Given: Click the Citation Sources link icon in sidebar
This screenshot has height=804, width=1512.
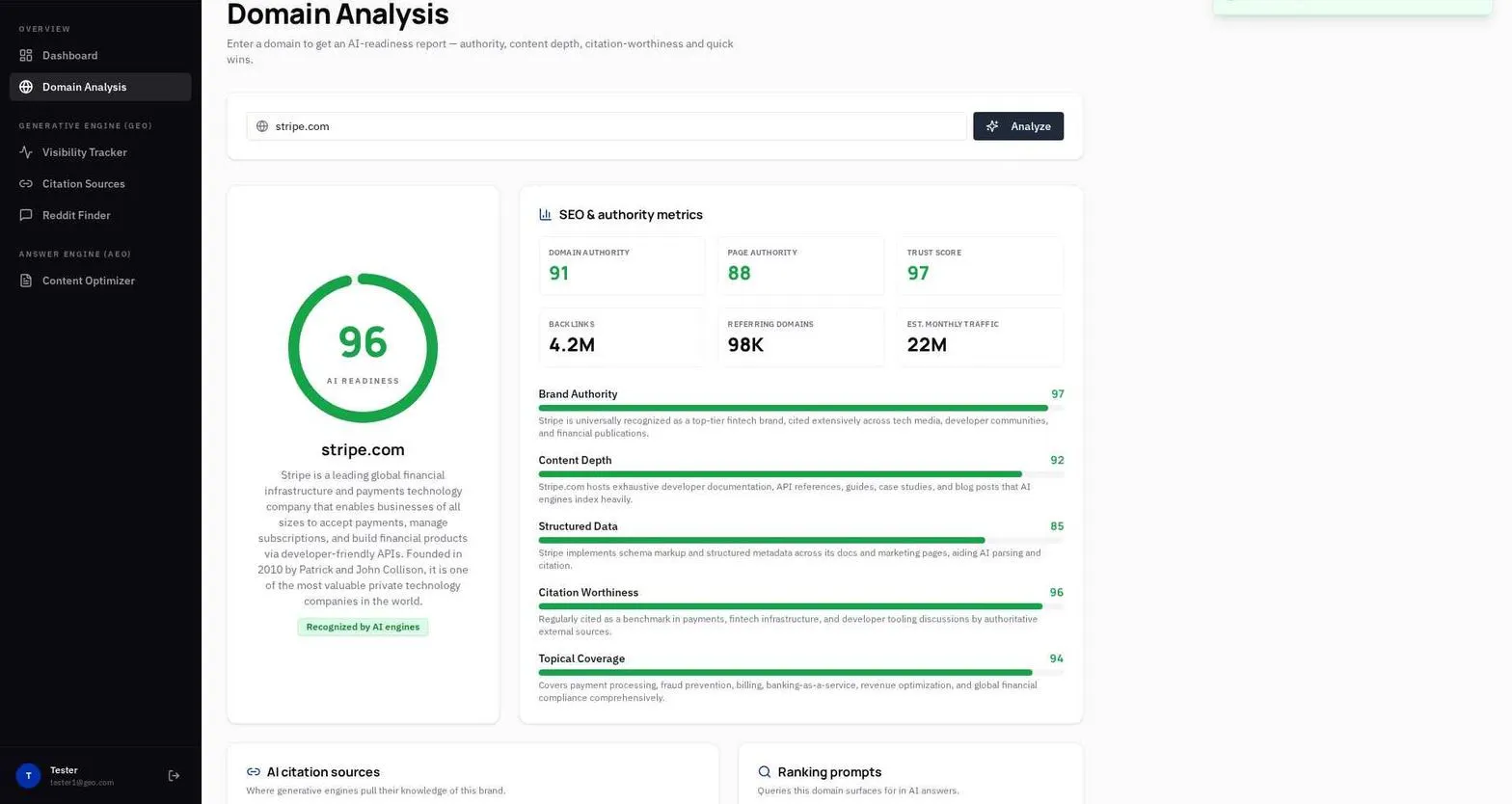Looking at the screenshot, I should point(26,183).
